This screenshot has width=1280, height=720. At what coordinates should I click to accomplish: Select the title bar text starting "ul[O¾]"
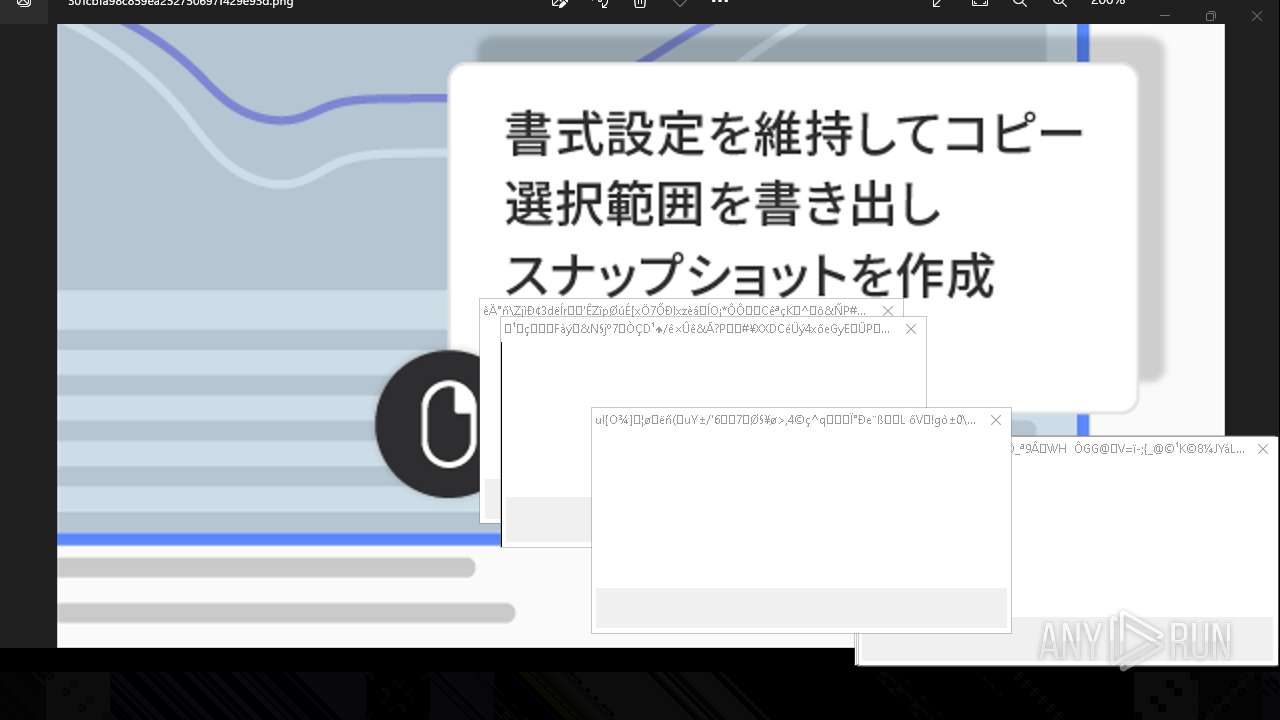click(785, 420)
